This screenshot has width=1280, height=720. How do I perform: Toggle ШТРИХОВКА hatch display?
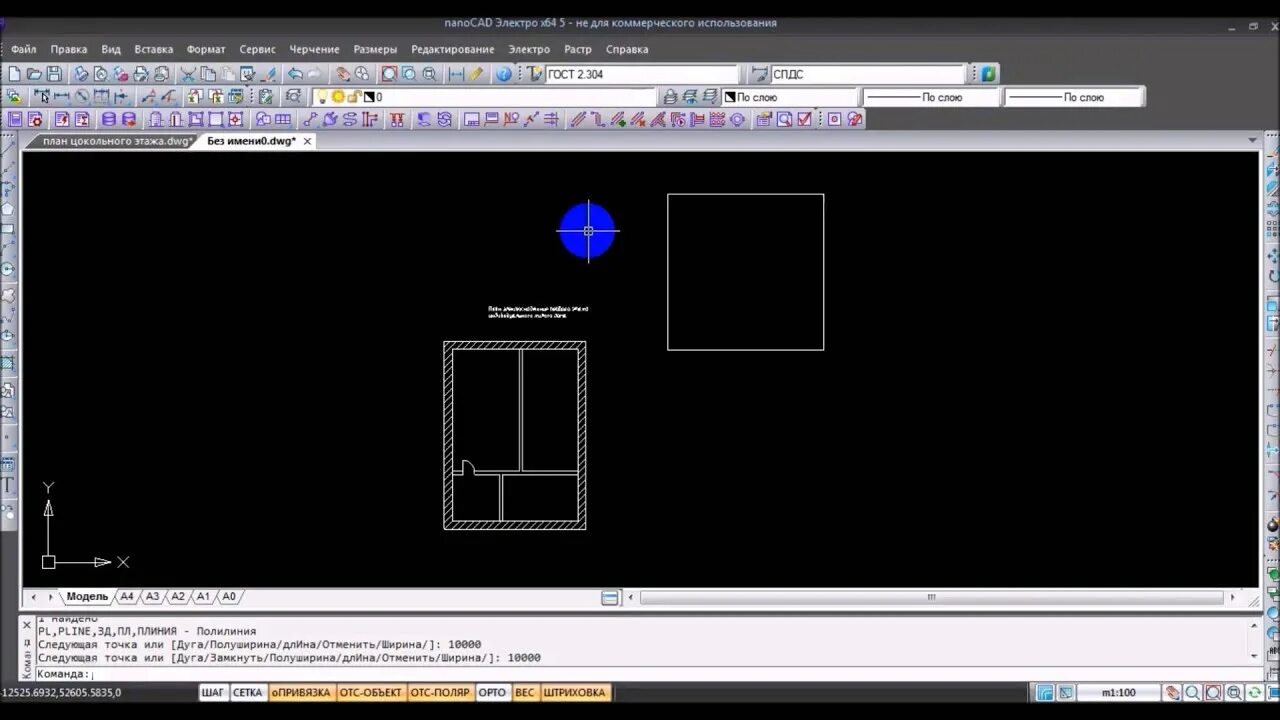(x=575, y=692)
